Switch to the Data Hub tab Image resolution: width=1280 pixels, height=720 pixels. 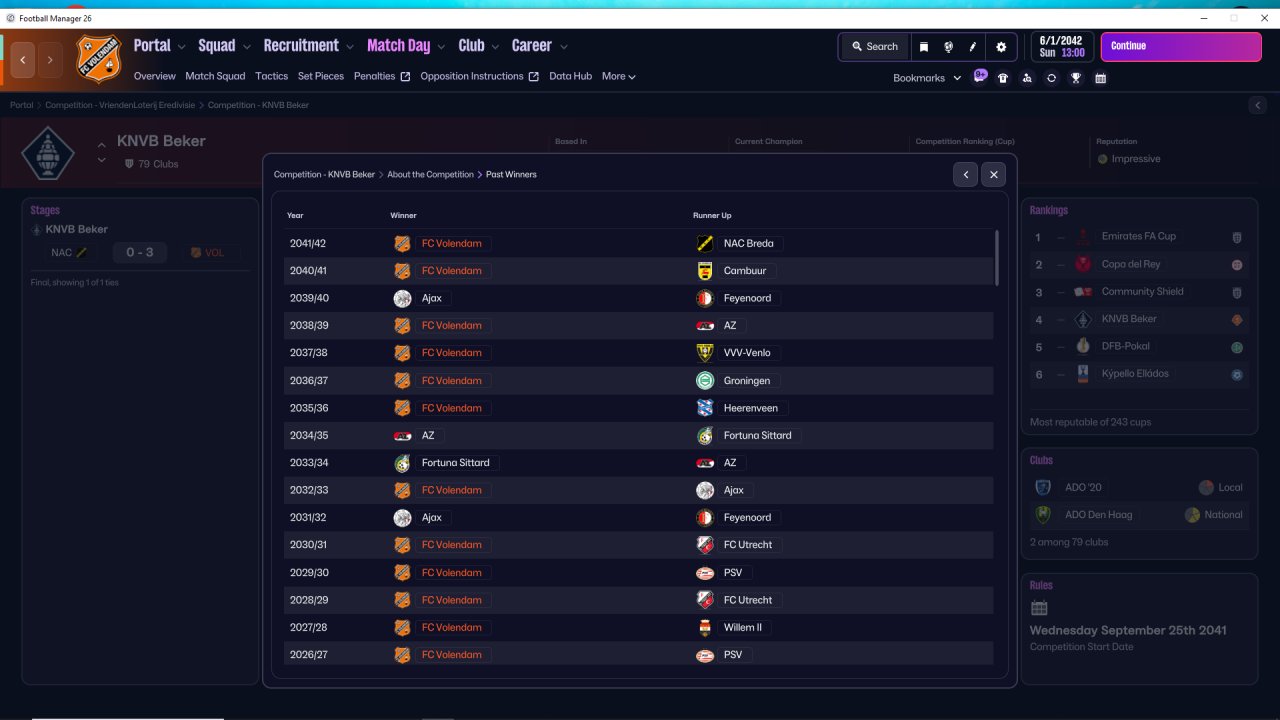[x=571, y=76]
